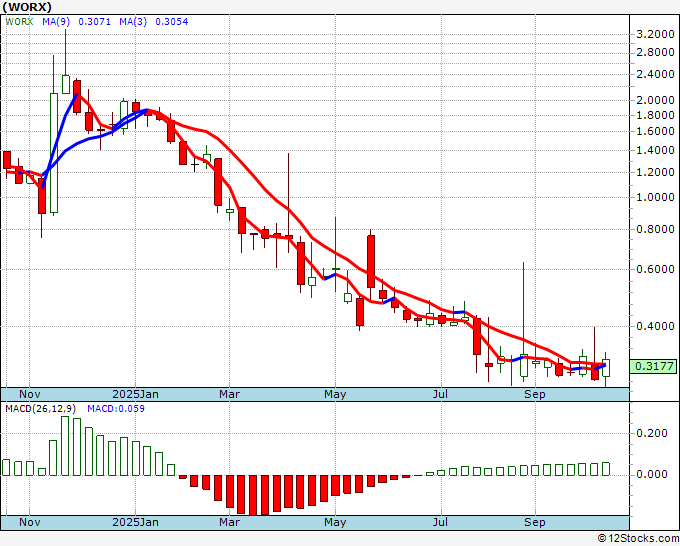Click the 0.200 MACD axis label
The width and height of the screenshot is (680, 546).
(651, 433)
